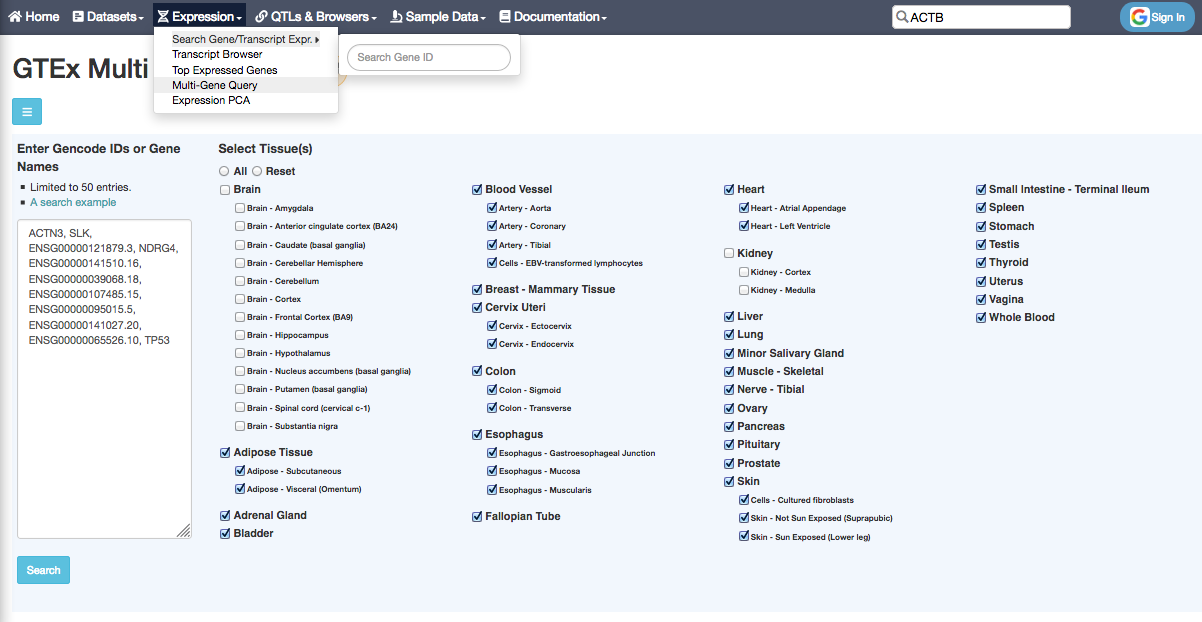Select the Reset radio button
The height and width of the screenshot is (622, 1202).
point(257,171)
